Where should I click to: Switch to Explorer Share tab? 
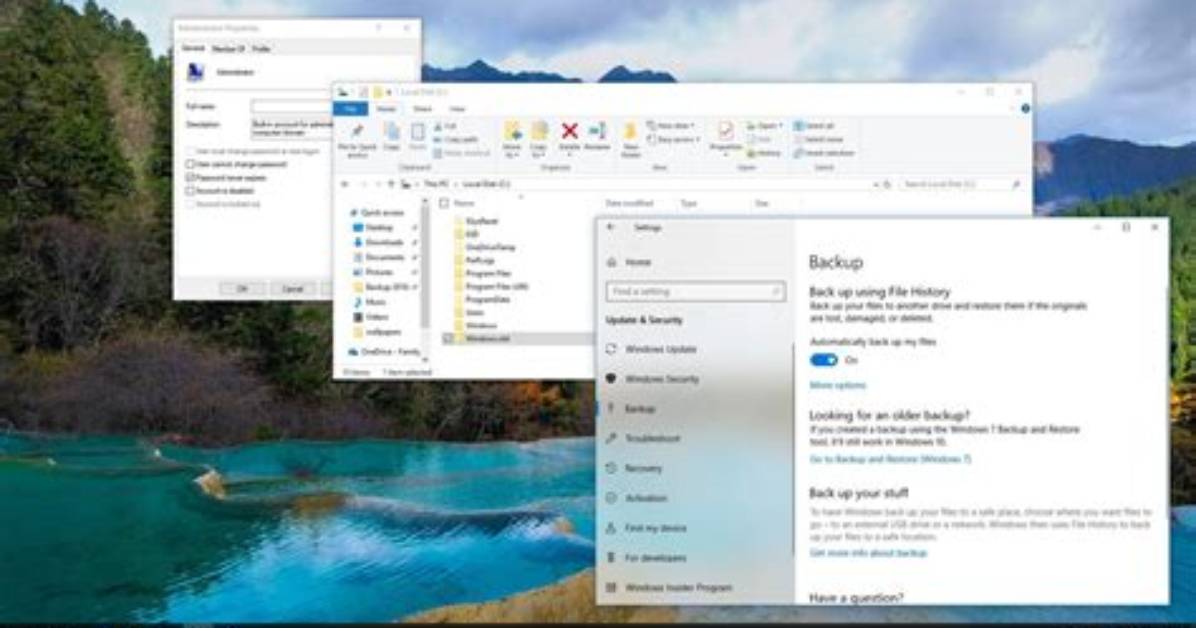(422, 109)
